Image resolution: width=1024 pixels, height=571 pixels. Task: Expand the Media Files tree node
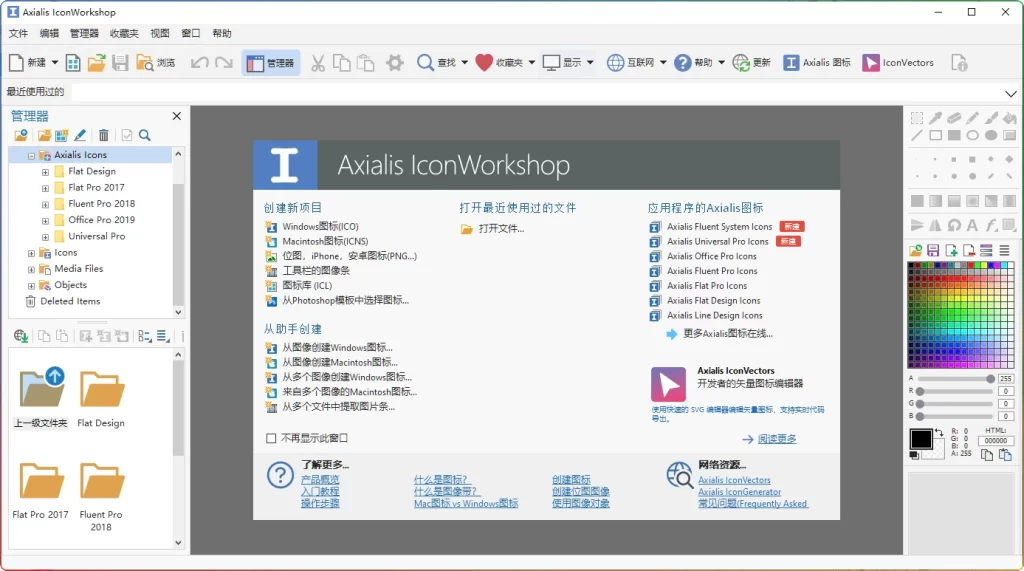[31, 269]
